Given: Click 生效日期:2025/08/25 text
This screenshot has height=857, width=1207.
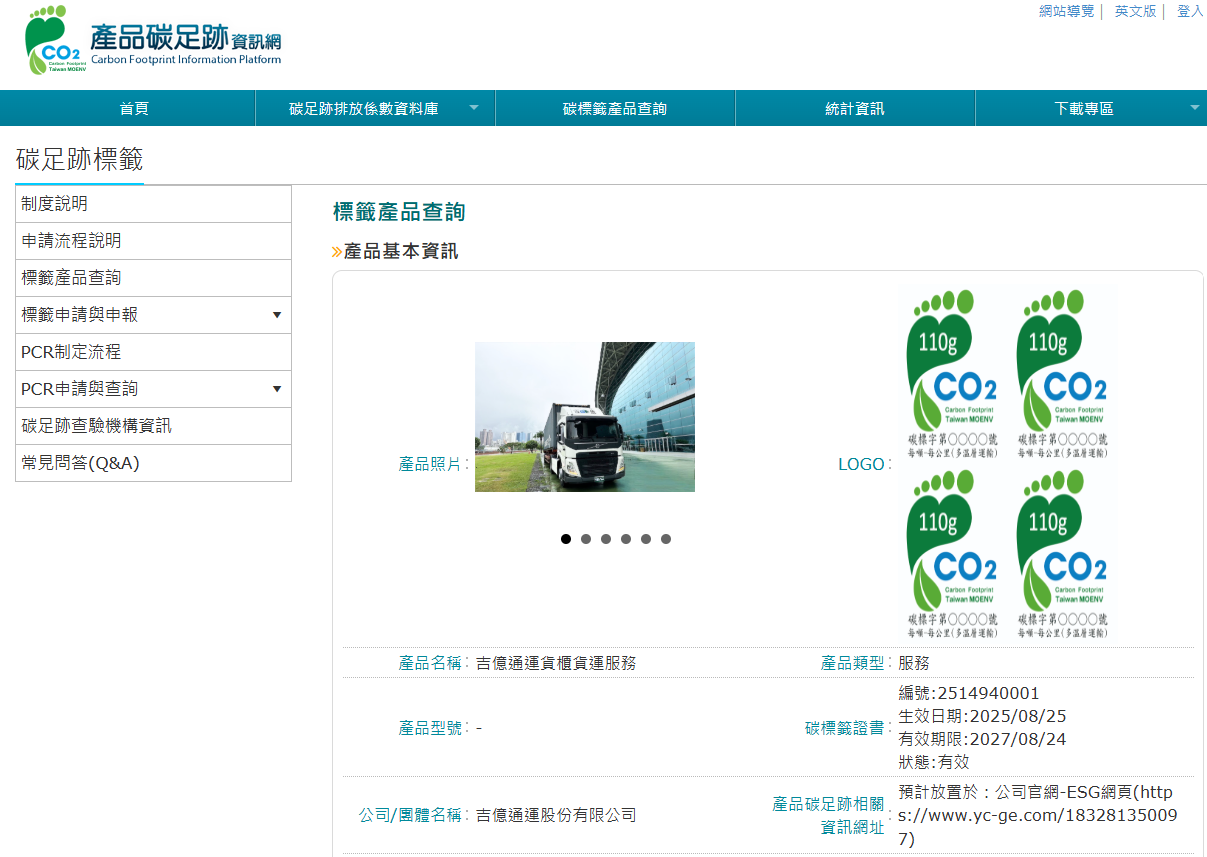Looking at the screenshot, I should 982,716.
